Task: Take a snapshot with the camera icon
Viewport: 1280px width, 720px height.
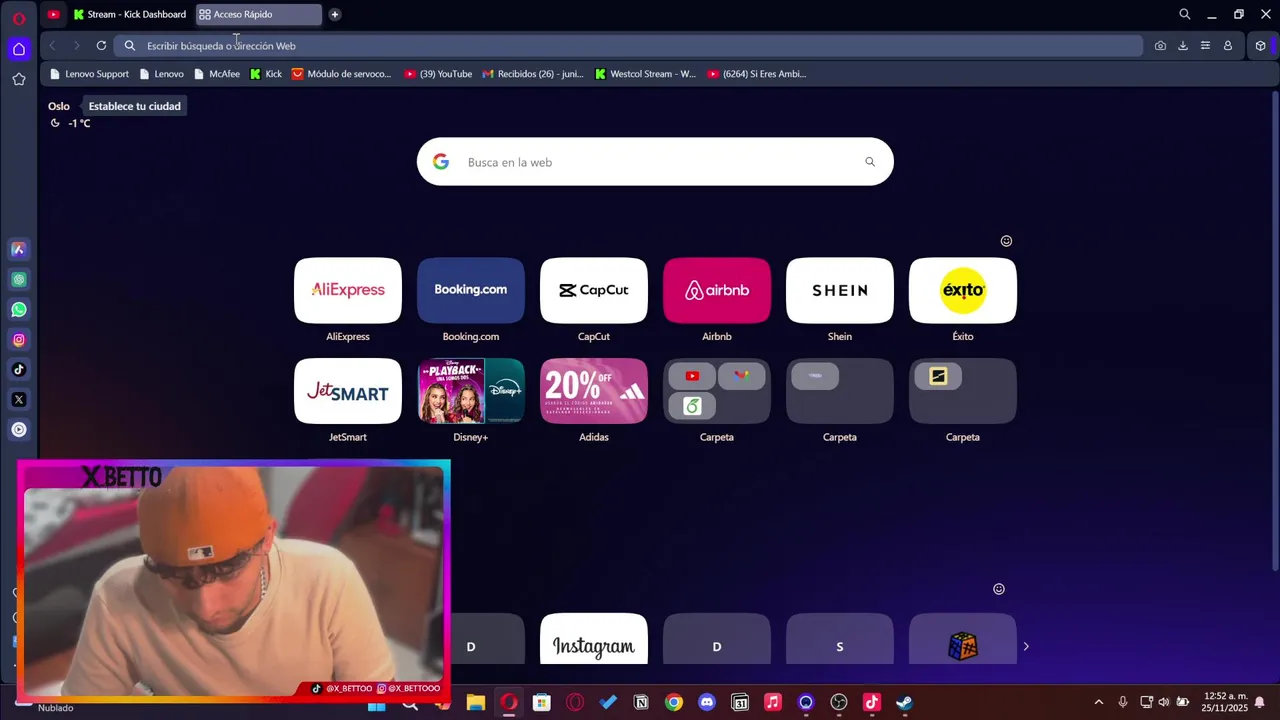Action: coord(1160,45)
